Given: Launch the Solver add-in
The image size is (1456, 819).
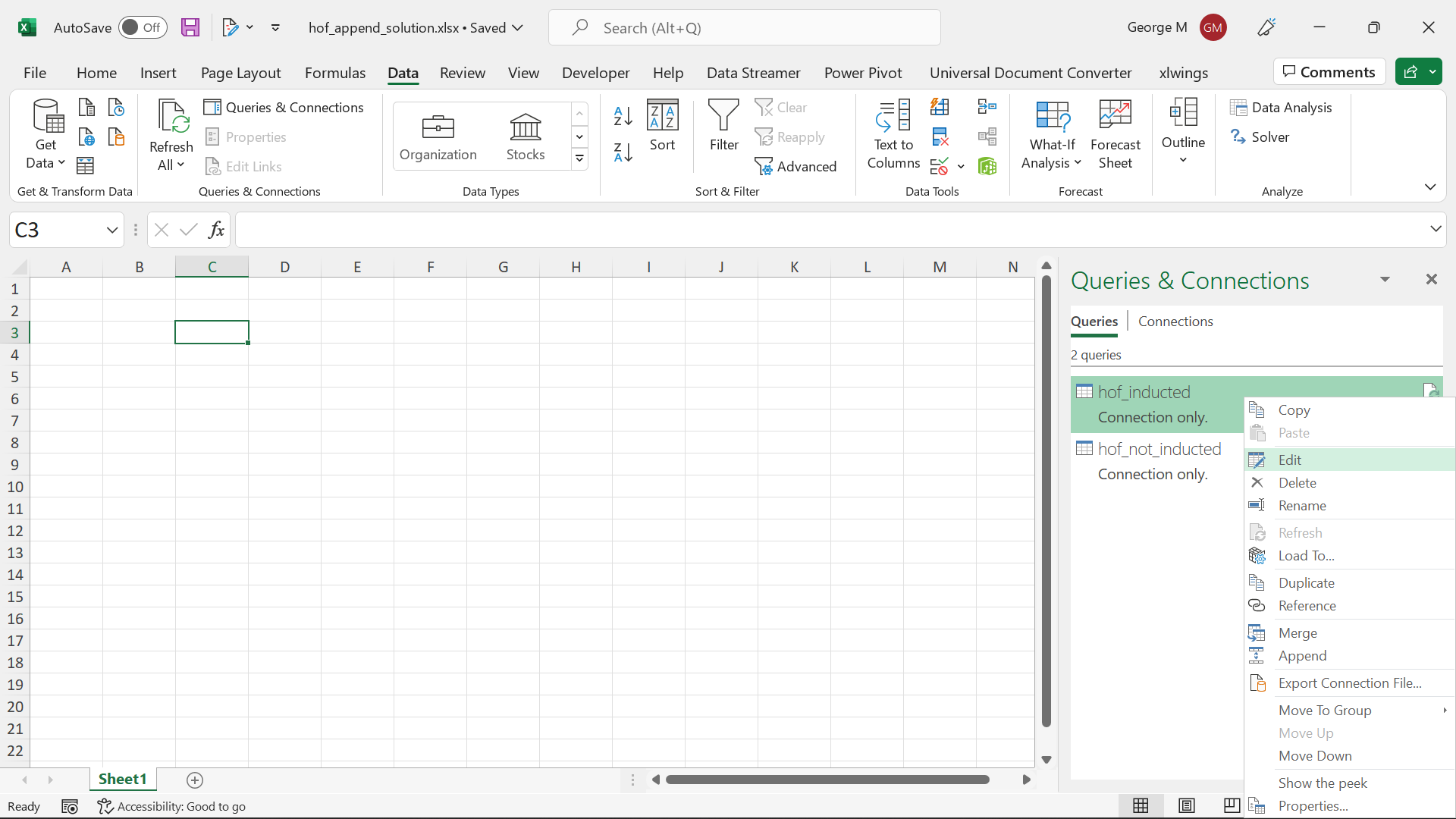Looking at the screenshot, I should [x=1262, y=136].
